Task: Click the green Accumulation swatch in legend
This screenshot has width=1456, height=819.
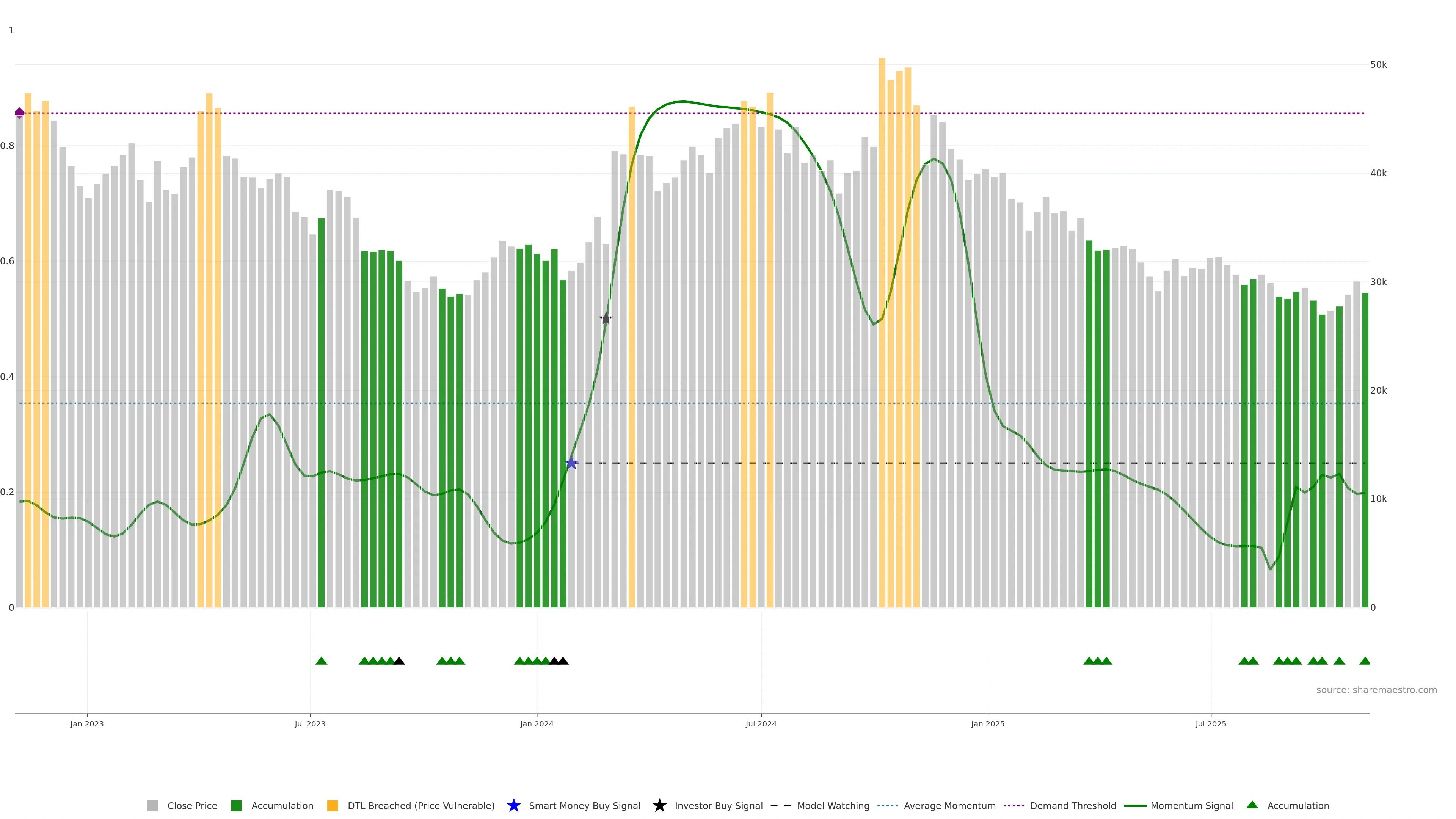Action: coord(236,805)
